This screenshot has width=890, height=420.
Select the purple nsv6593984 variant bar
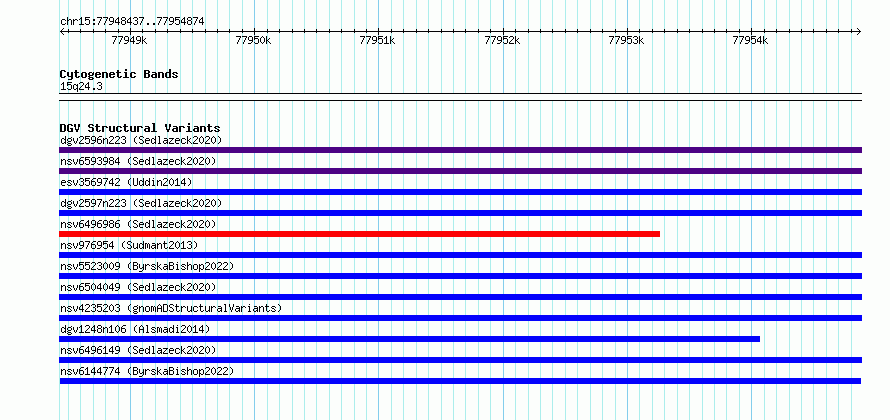click(x=460, y=171)
